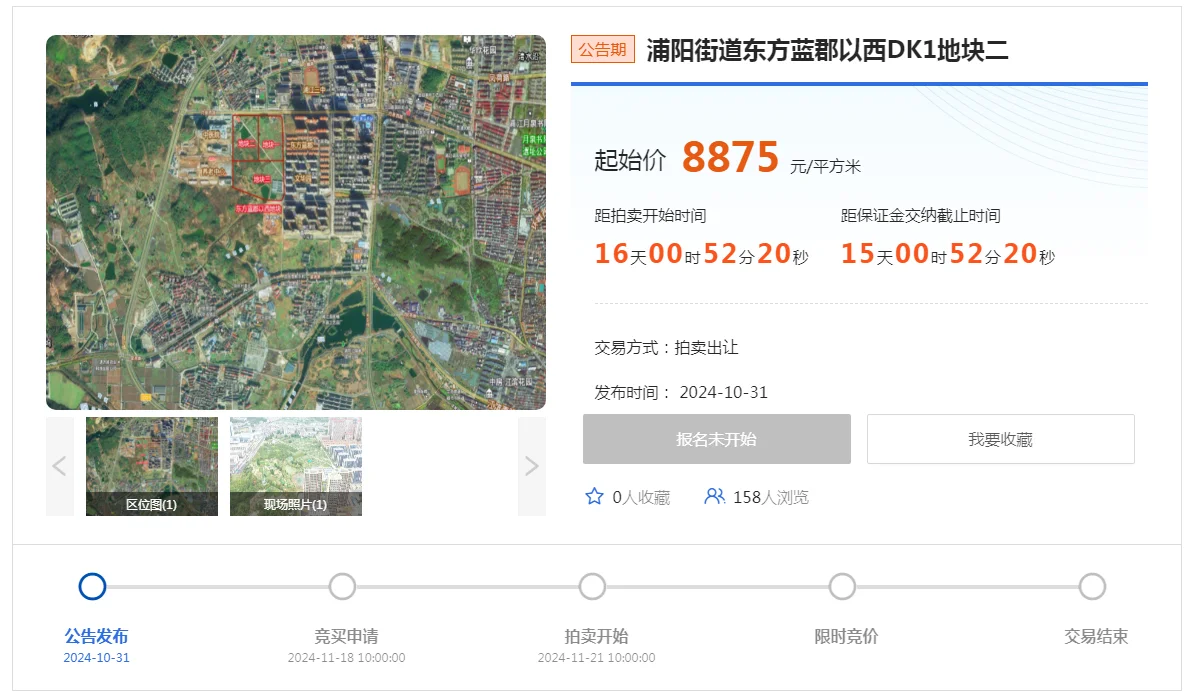
Task: Click the 拍卖开始 timeline circle
Action: [592, 586]
